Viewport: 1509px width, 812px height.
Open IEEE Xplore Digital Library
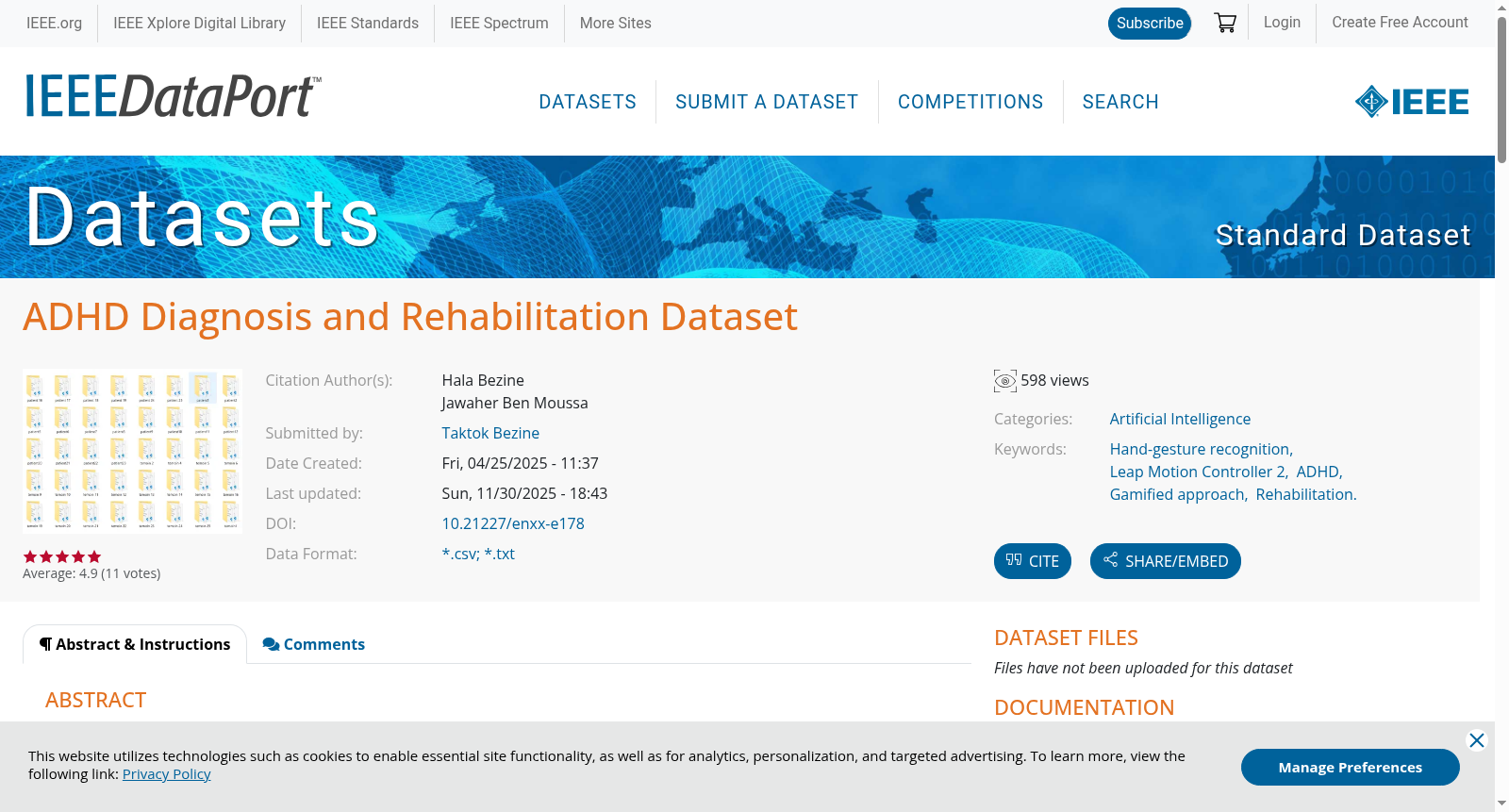[199, 23]
